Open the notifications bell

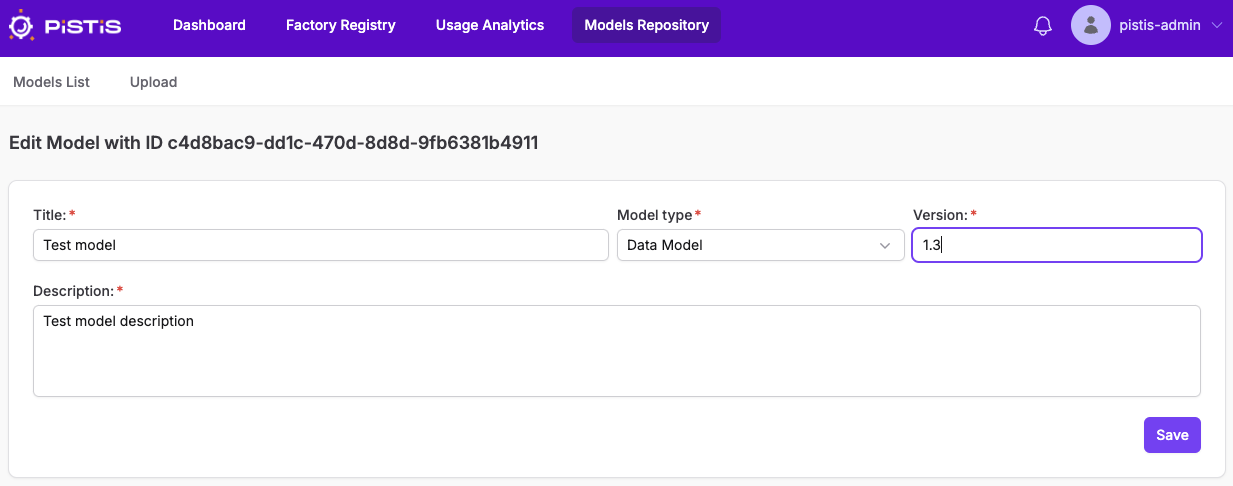[x=1042, y=26]
